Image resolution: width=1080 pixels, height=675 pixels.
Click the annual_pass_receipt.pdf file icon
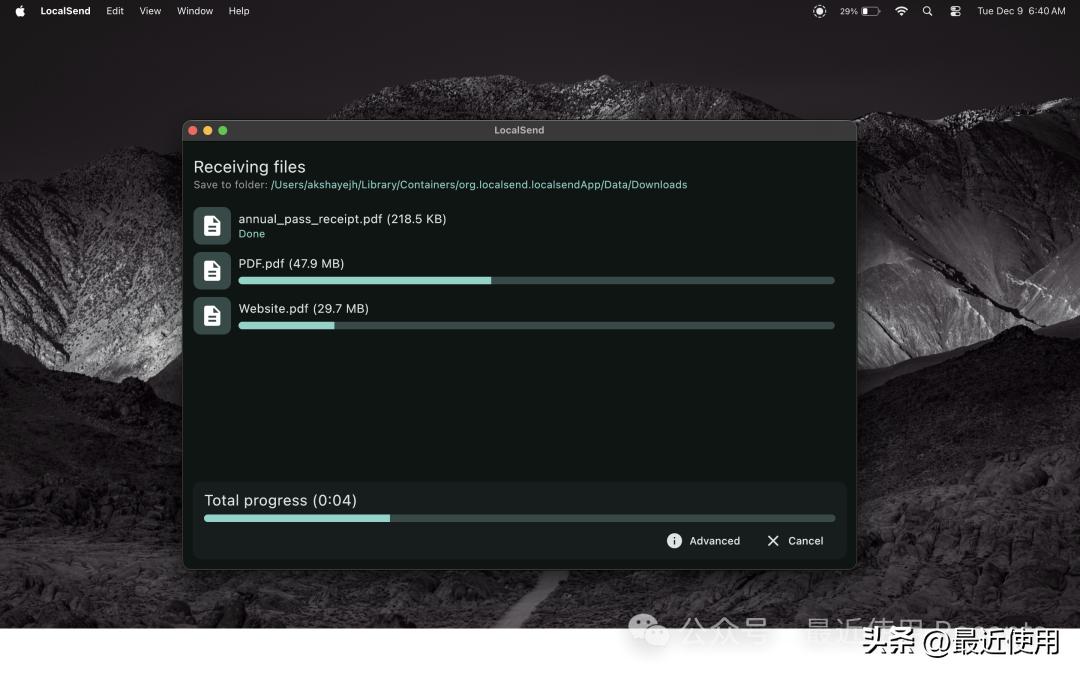click(x=212, y=226)
